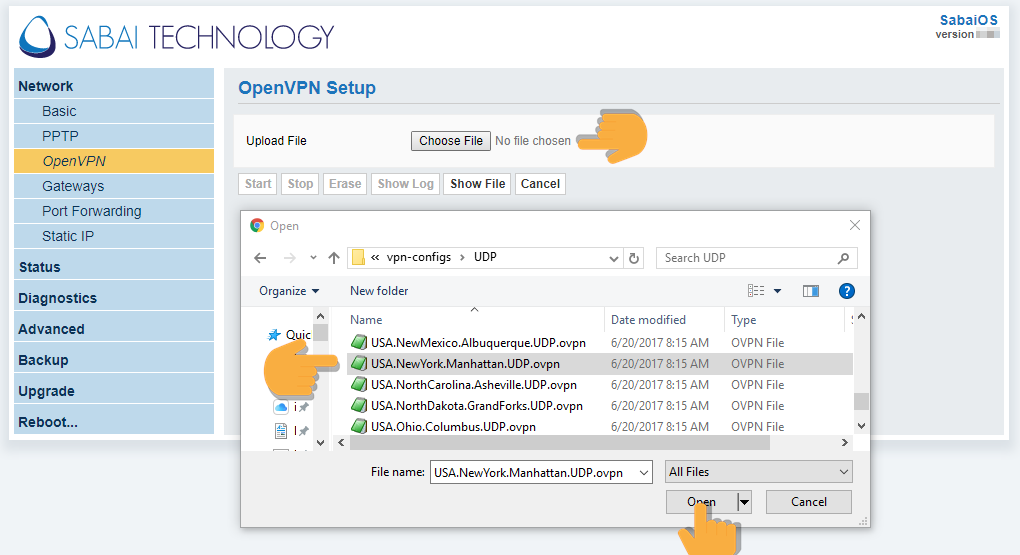Image resolution: width=1020 pixels, height=555 pixels.
Task: Click the New folder button
Action: (x=379, y=291)
